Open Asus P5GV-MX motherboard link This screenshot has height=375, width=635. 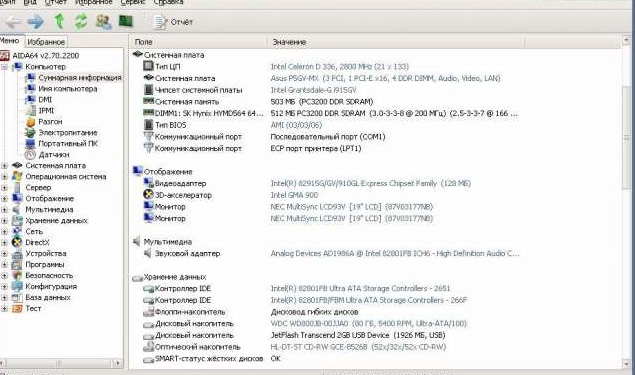click(385, 78)
